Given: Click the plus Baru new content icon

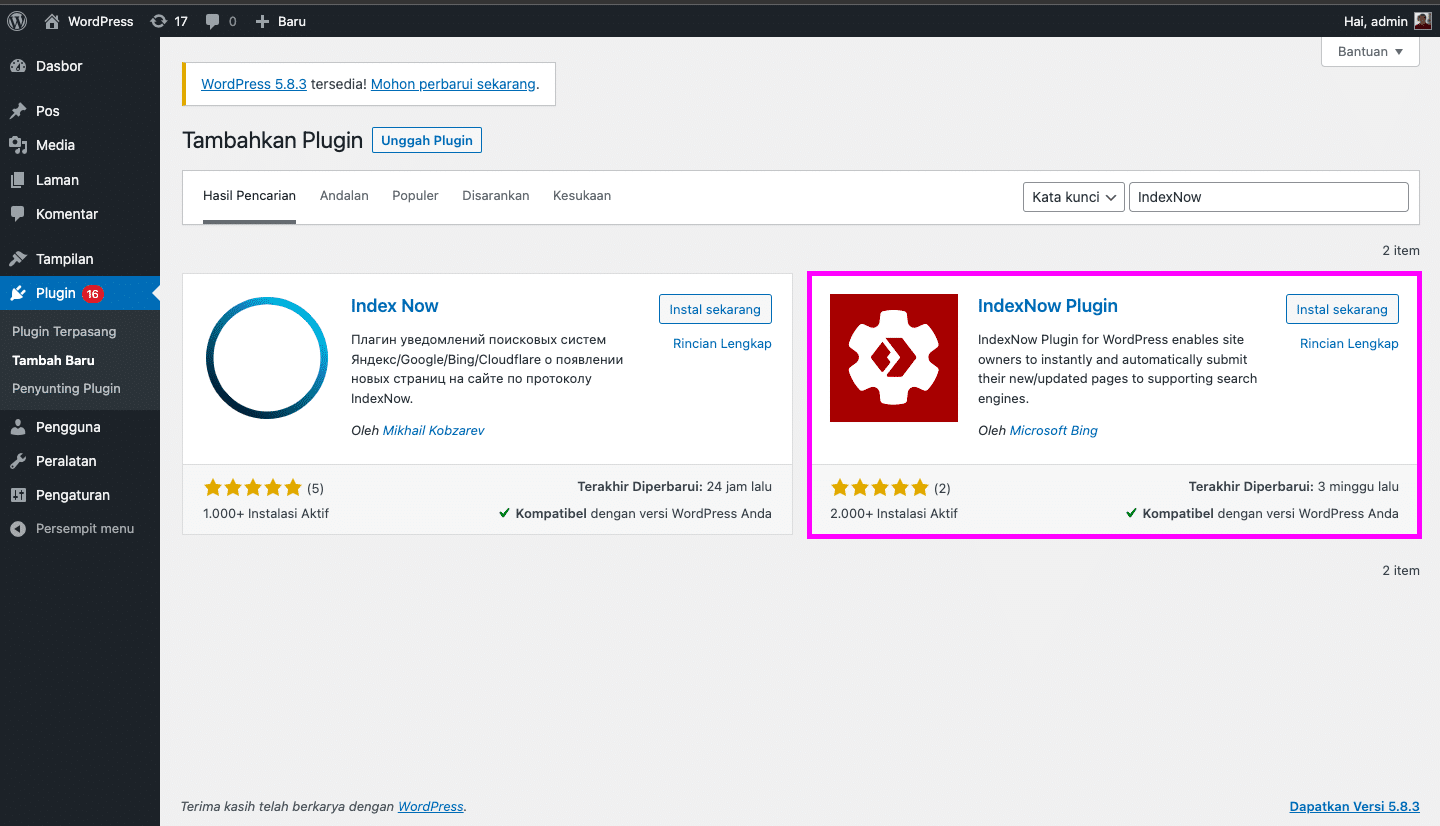Looking at the screenshot, I should (262, 21).
